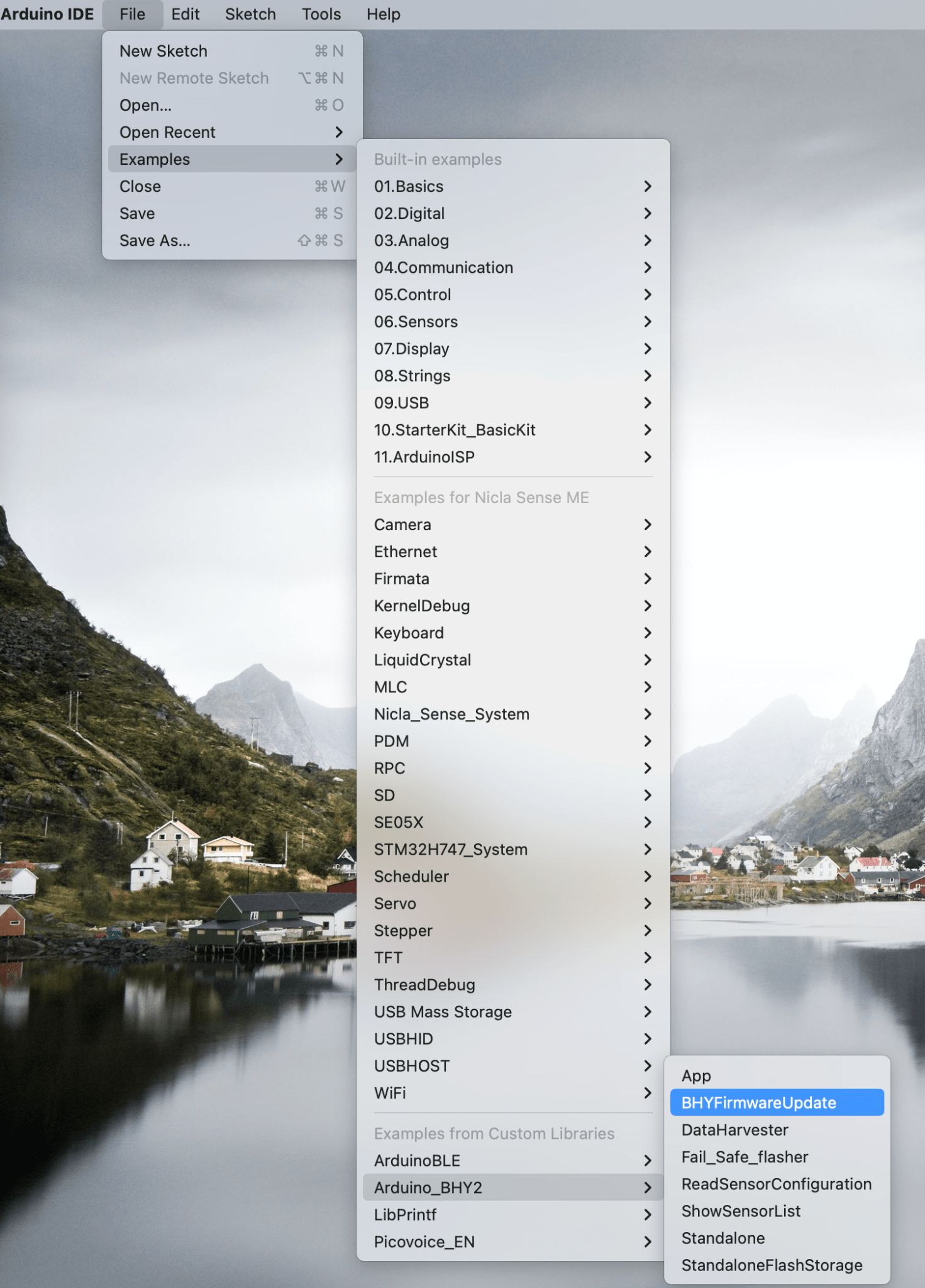Select the DataHarvester example
Screen dimensions: 925x1288
click(x=777, y=1130)
